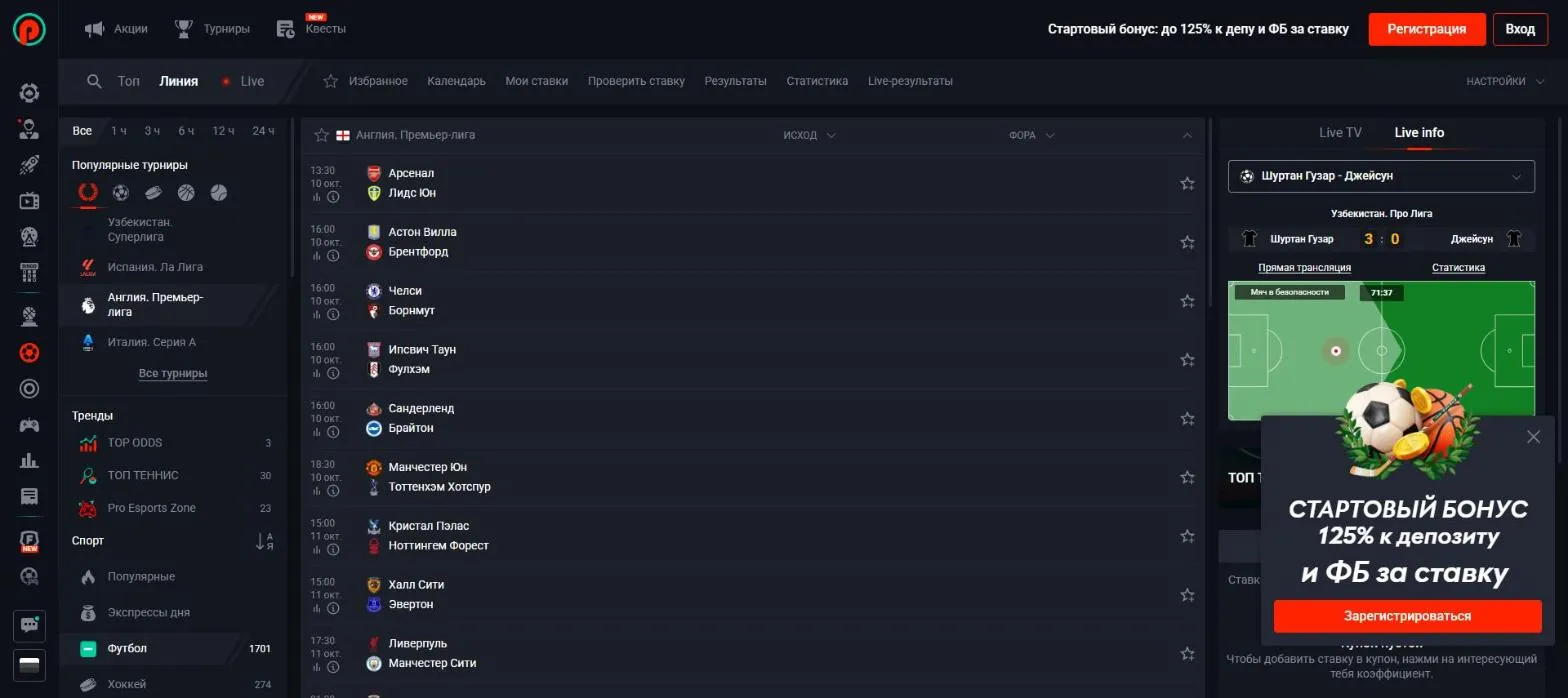Open the ИСХОД market dropdown
Image resolution: width=1568 pixels, height=698 pixels.
[809, 135]
